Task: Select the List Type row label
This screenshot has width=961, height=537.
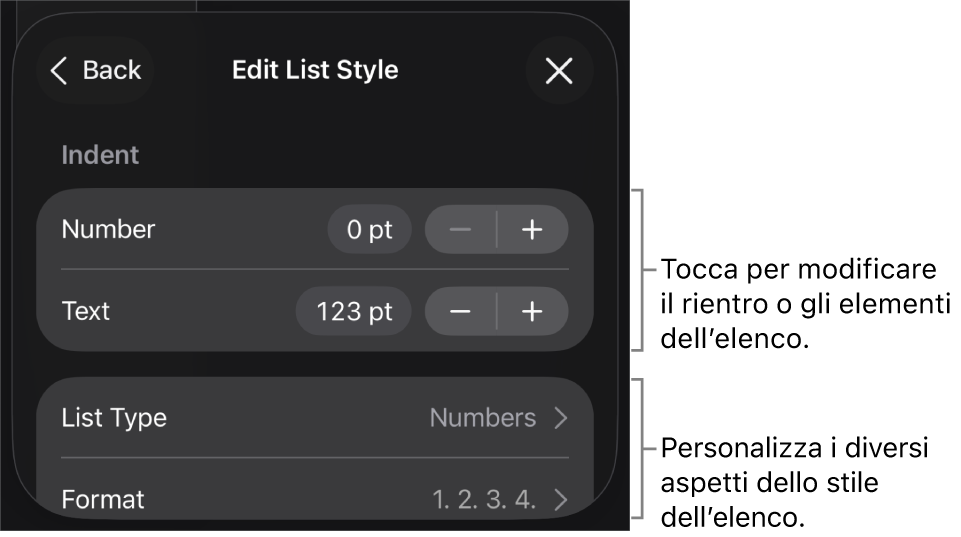Action: (114, 418)
